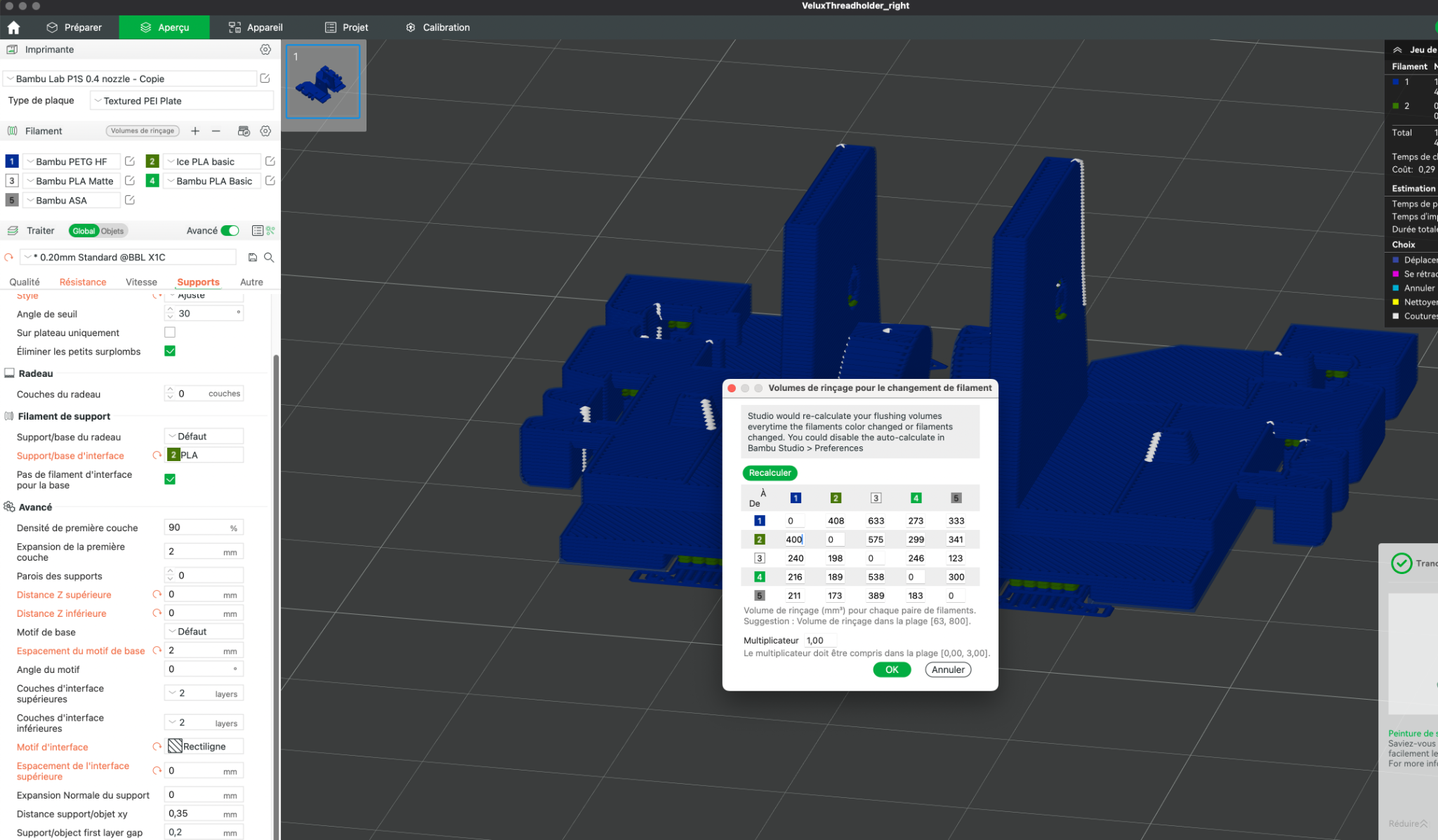
Task: Edit Bambu PETG HF filament preset
Action: point(130,161)
